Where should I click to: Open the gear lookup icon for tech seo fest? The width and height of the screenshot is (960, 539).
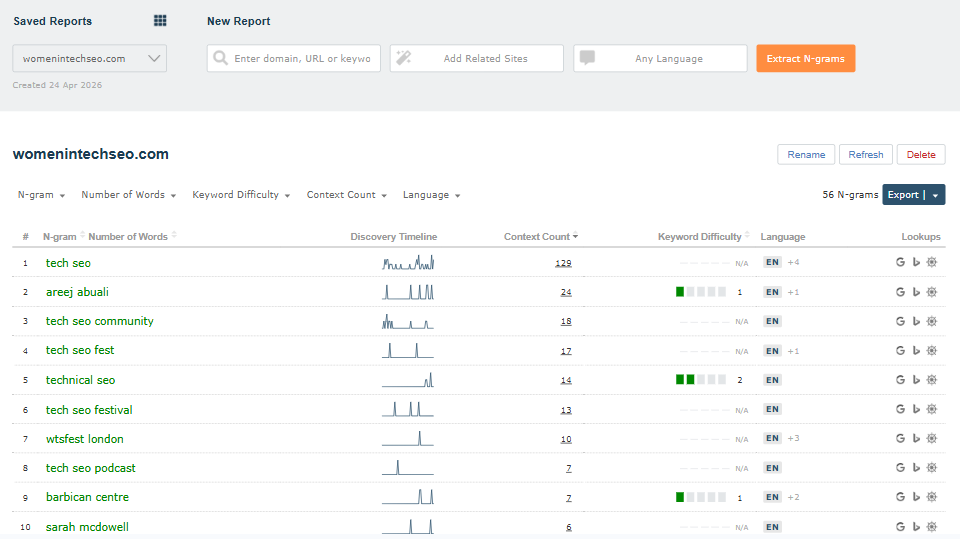[x=932, y=350]
